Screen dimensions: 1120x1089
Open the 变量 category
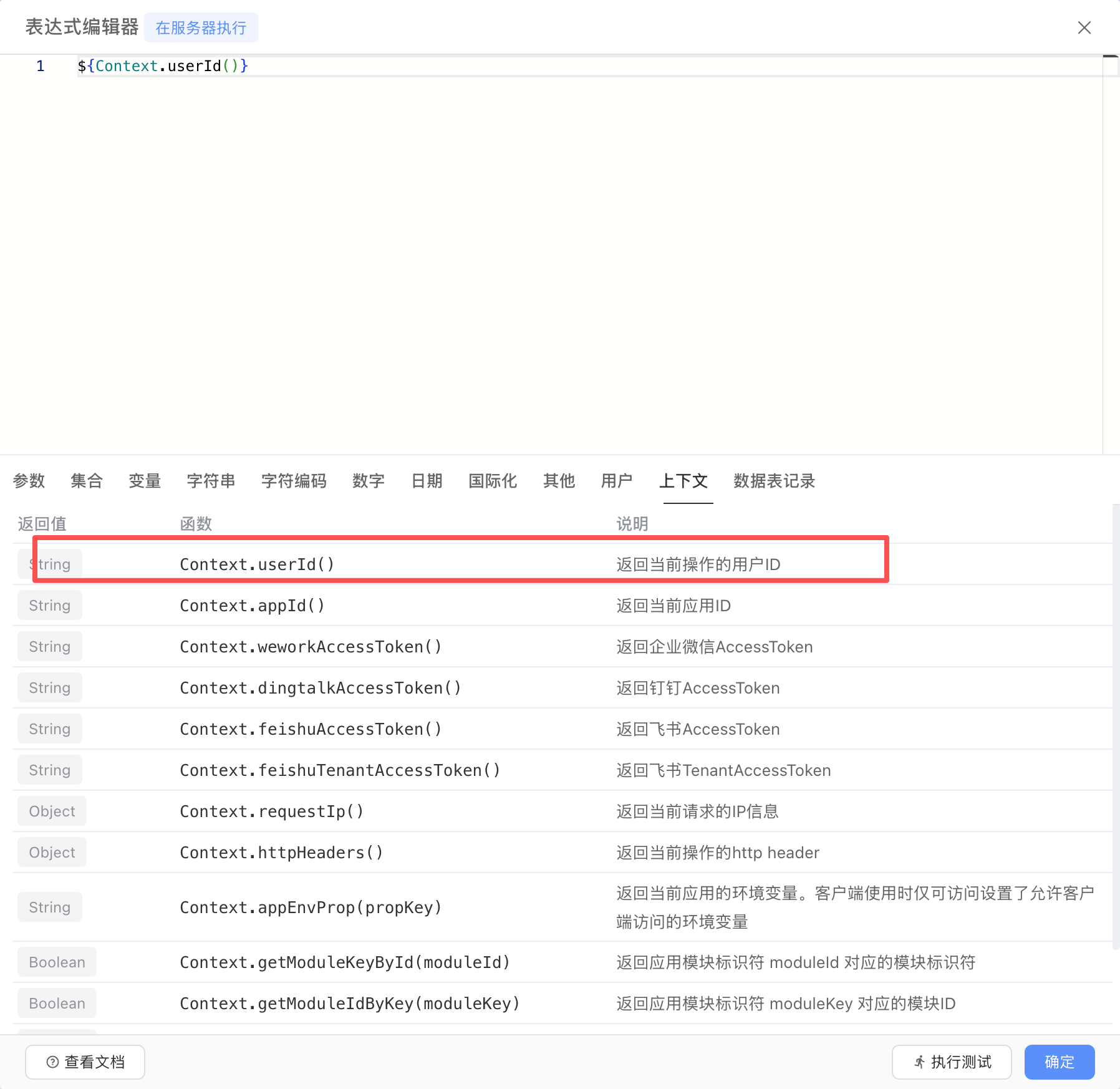pyautogui.click(x=144, y=481)
